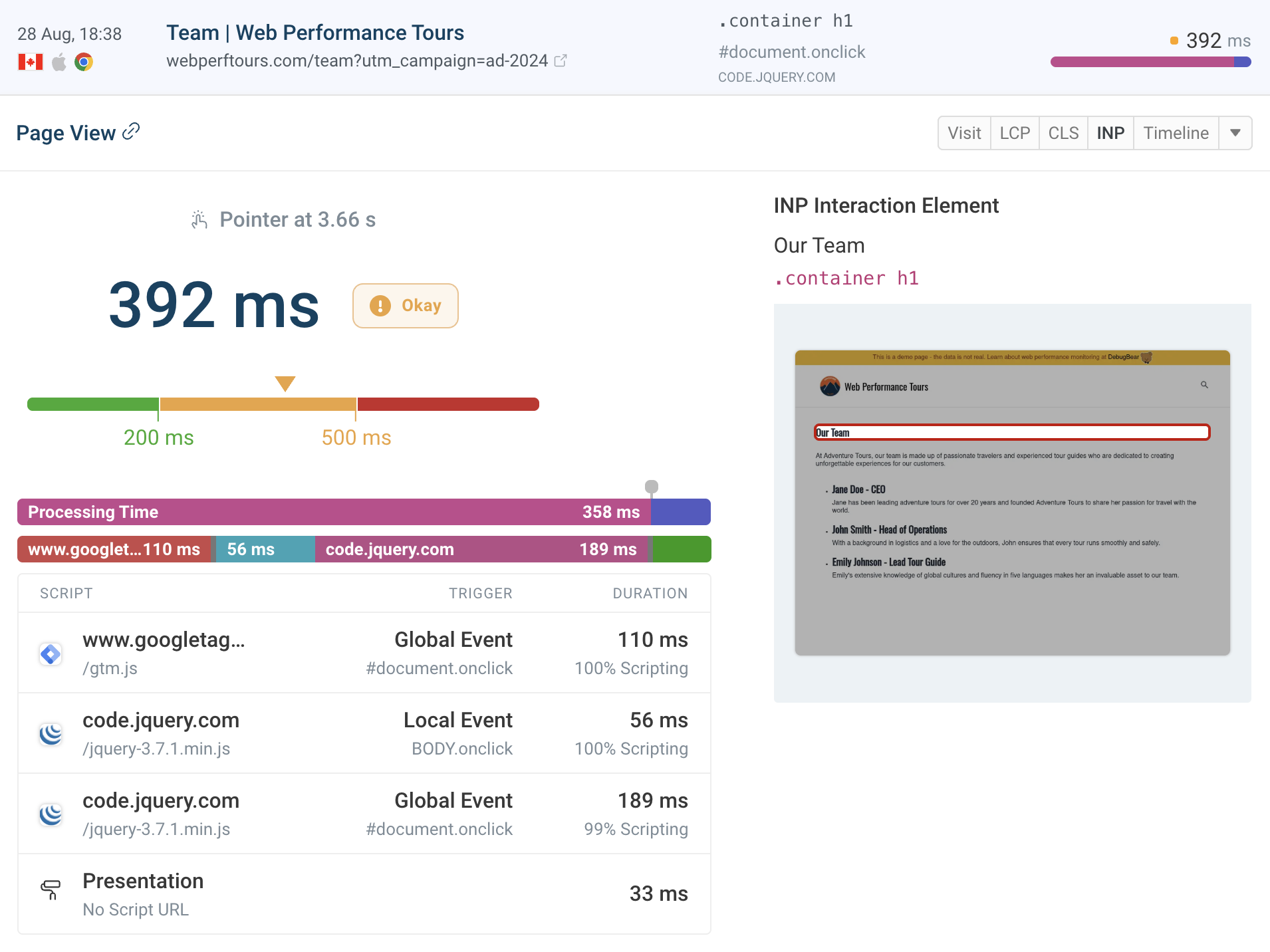Click the blue segment after Processing Time

click(681, 512)
